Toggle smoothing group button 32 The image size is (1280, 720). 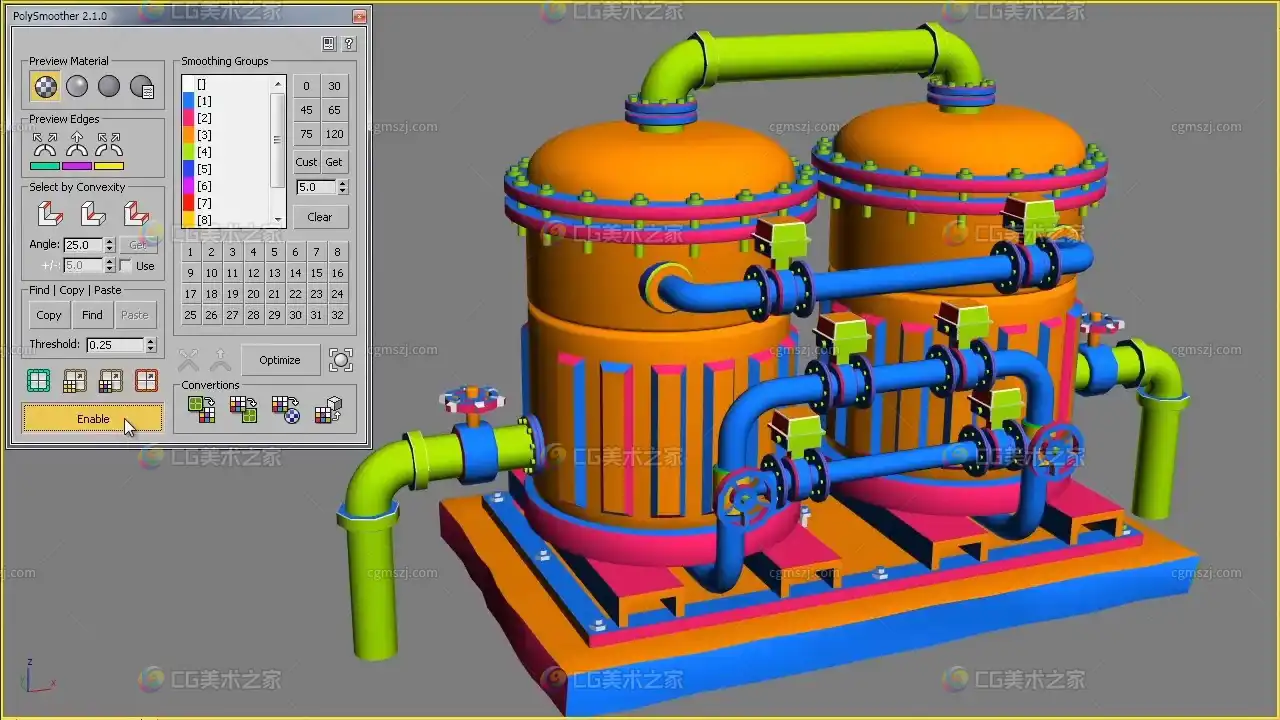(x=337, y=315)
